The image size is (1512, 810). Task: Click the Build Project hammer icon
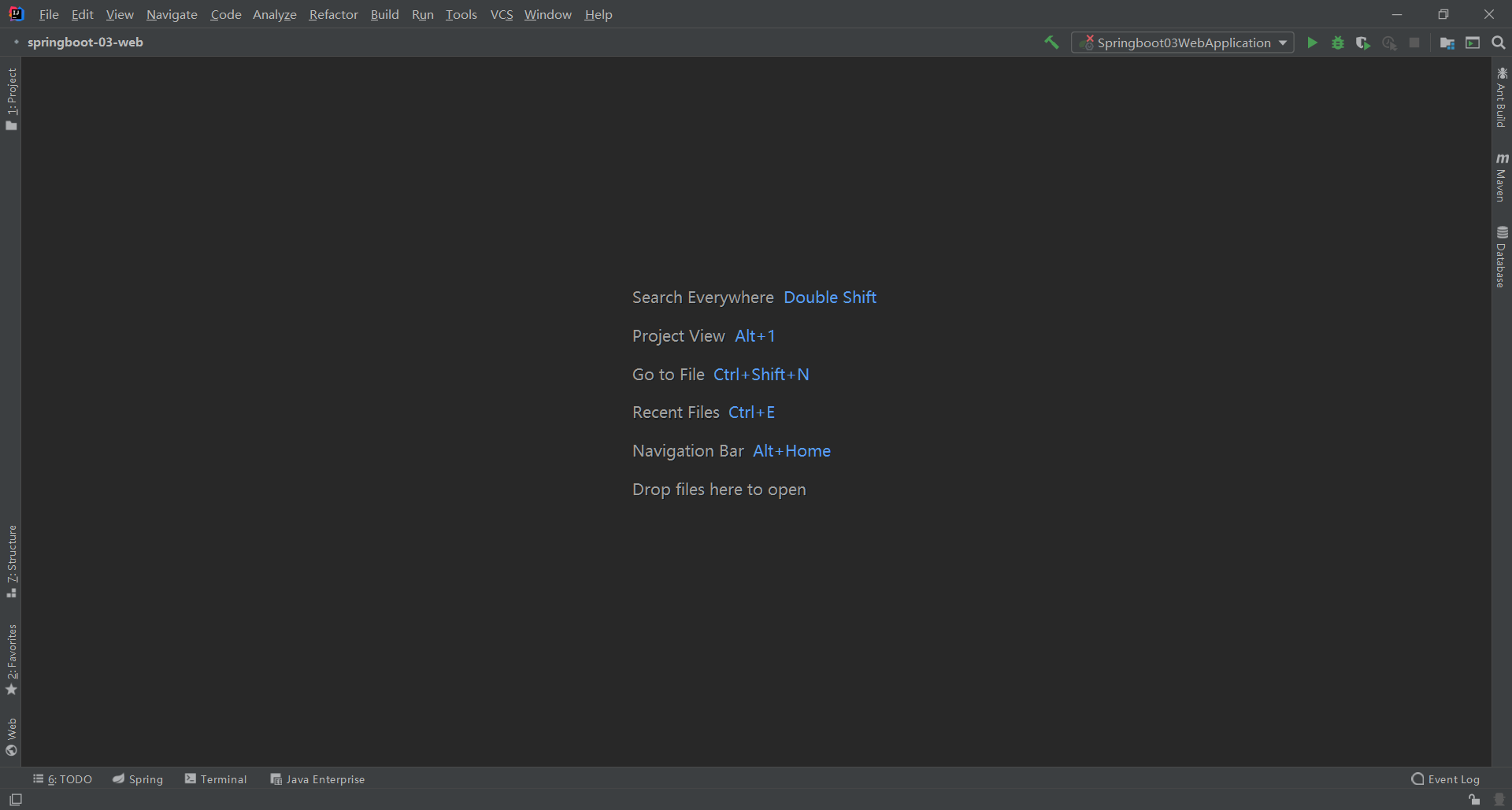pos(1051,43)
